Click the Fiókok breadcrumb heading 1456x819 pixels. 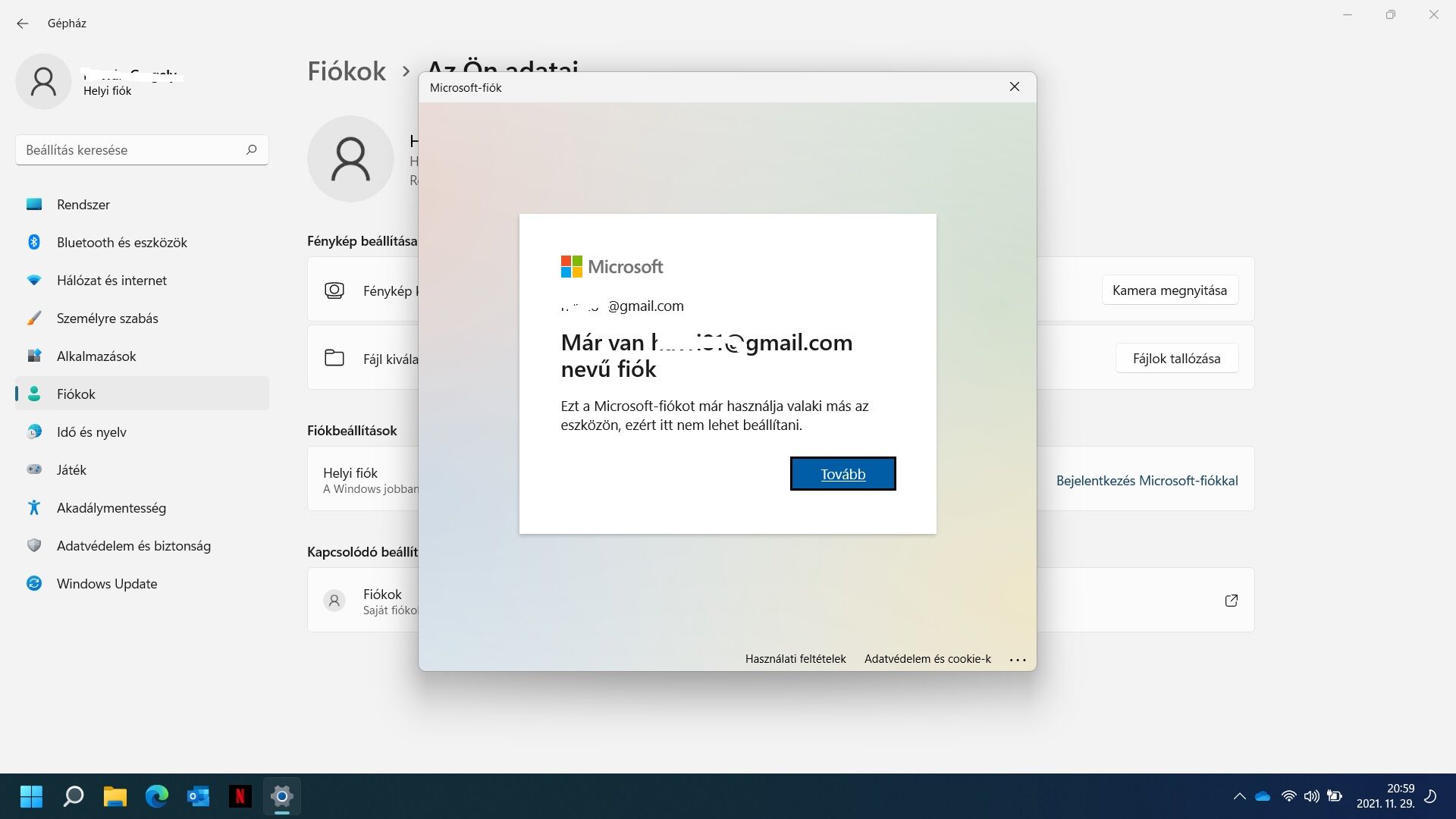(347, 71)
